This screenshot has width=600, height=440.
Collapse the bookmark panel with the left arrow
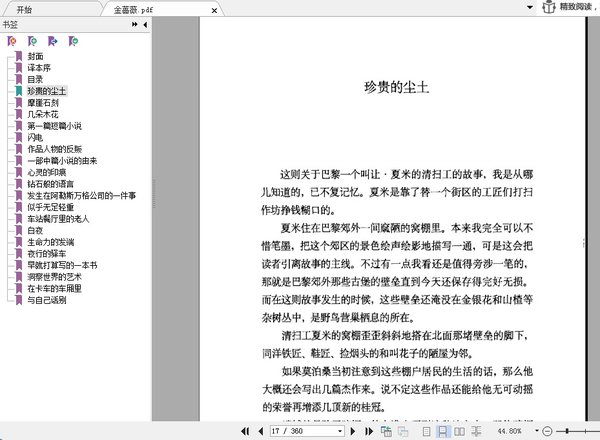[x=145, y=24]
